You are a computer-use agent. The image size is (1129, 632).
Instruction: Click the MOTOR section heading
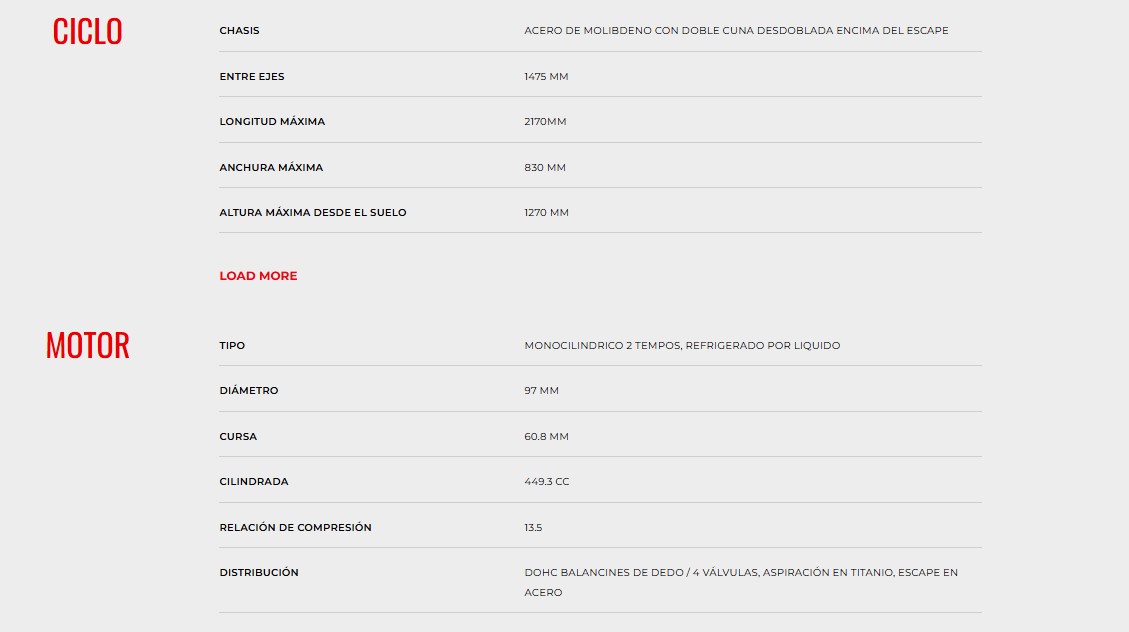tap(87, 346)
